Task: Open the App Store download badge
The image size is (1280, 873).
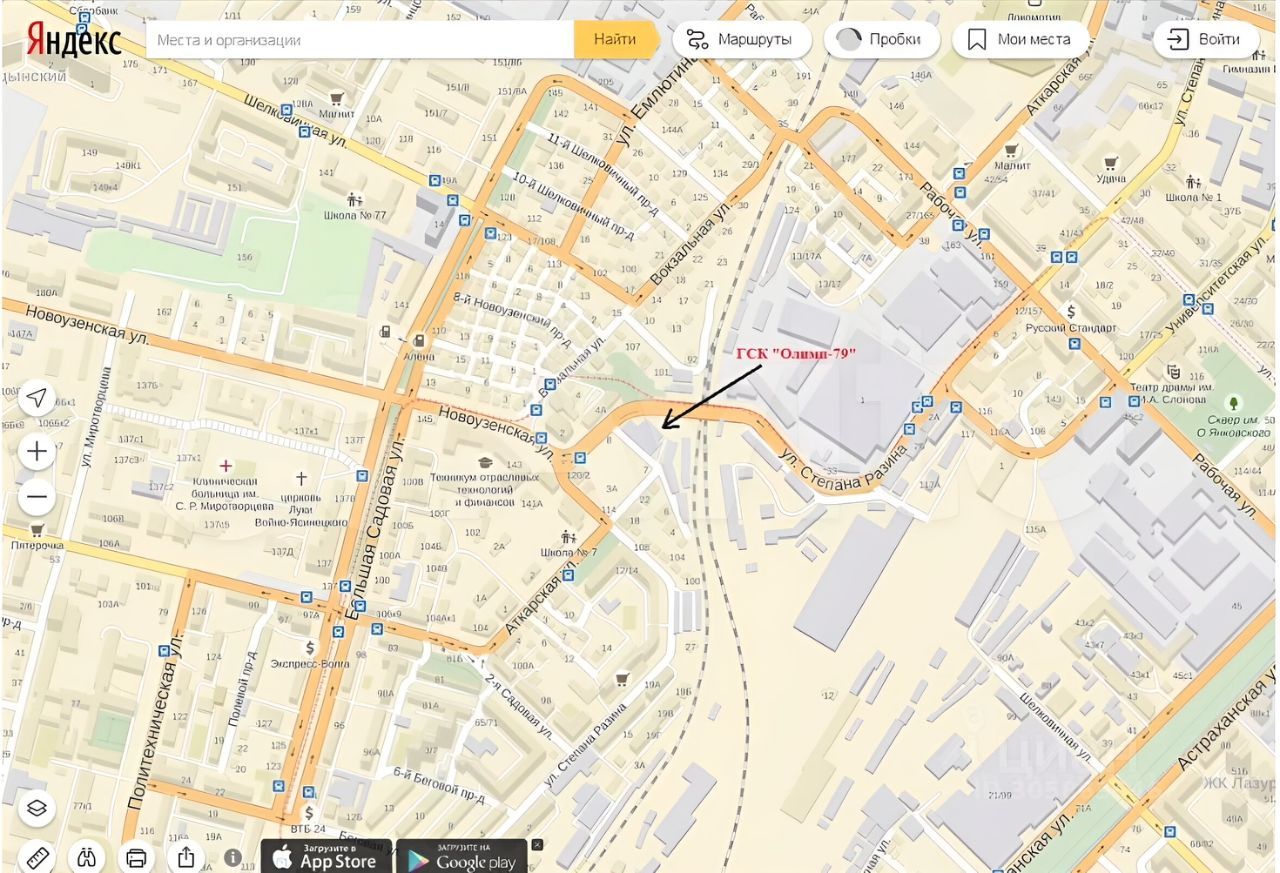Action: tap(326, 857)
